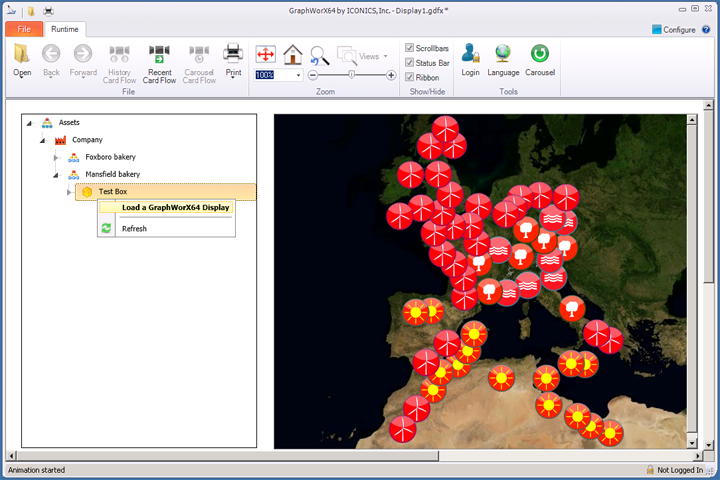Image resolution: width=720 pixels, height=480 pixels.
Task: Switch to the Runtime tab
Action: tap(65, 29)
